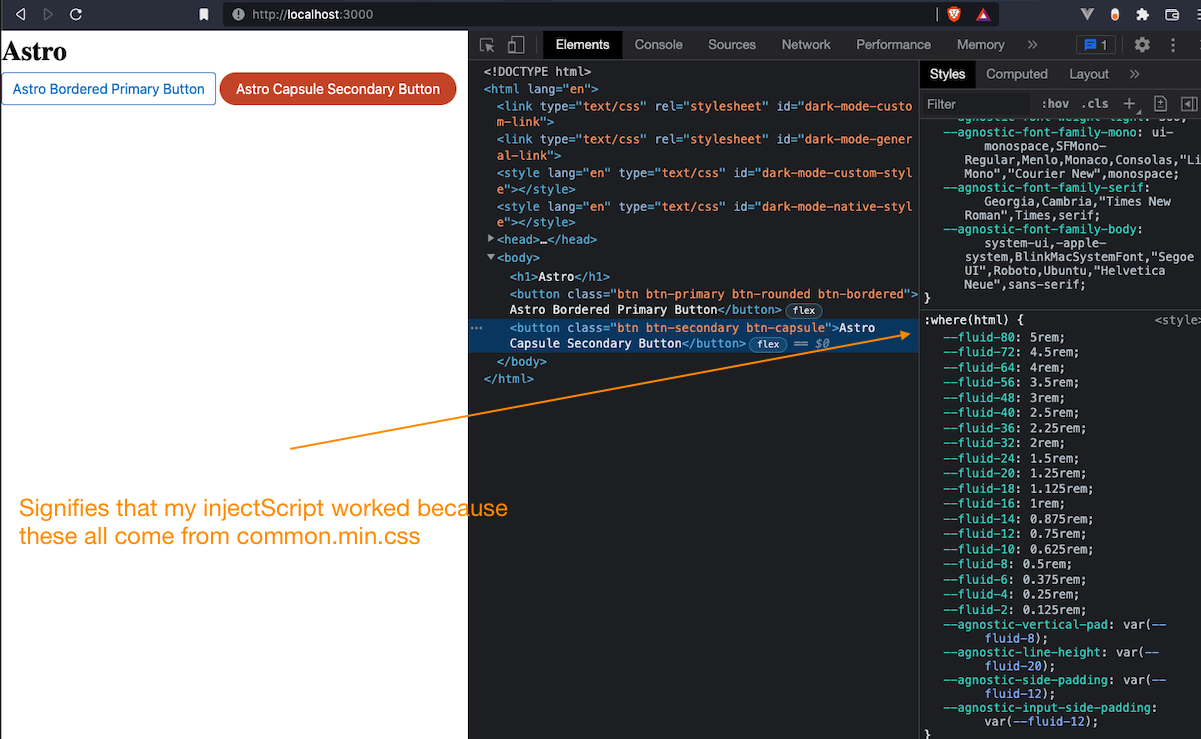This screenshot has width=1201, height=739.
Task: Open DevTools settings gear
Action: 1142,44
